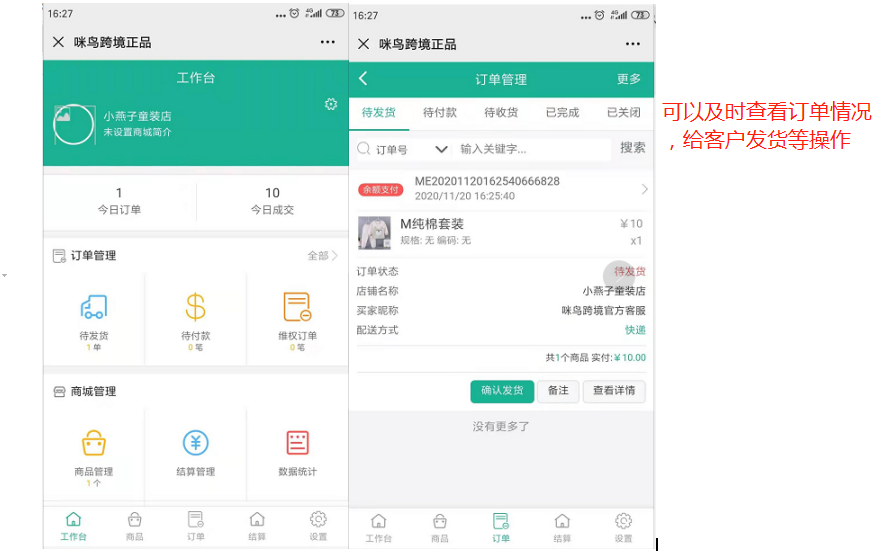Tap the M纯棉套装 product thumbnail
Image resolution: width=895 pixels, height=551 pixels.
(x=374, y=232)
